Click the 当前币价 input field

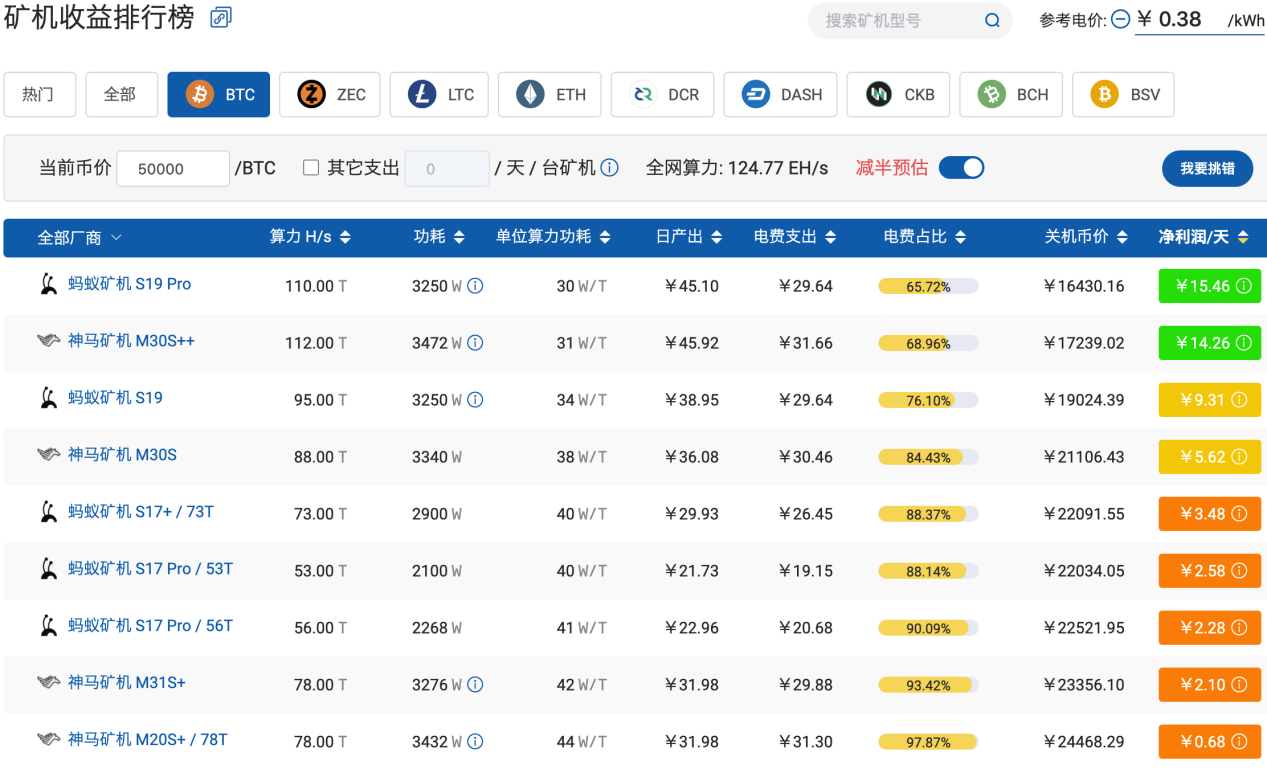point(173,169)
